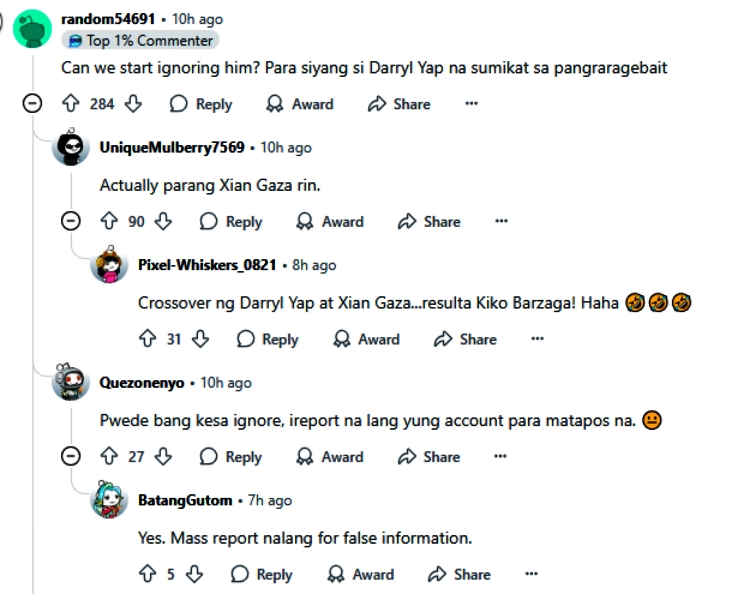Open Pixel-Whiskers_0821's avatar profile
This screenshot has height=594, width=750.
point(109,265)
